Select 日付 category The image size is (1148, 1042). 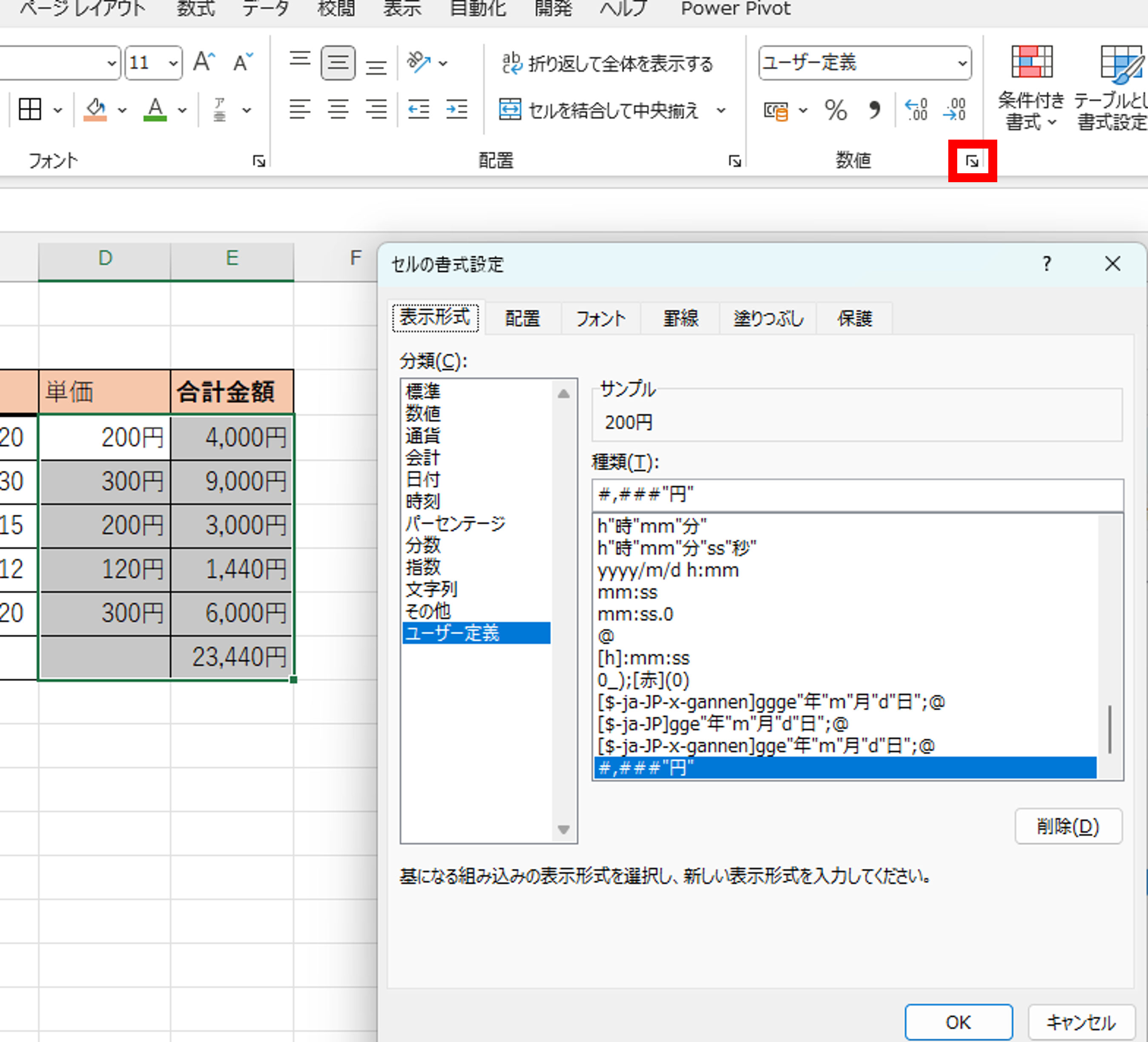(x=476, y=480)
